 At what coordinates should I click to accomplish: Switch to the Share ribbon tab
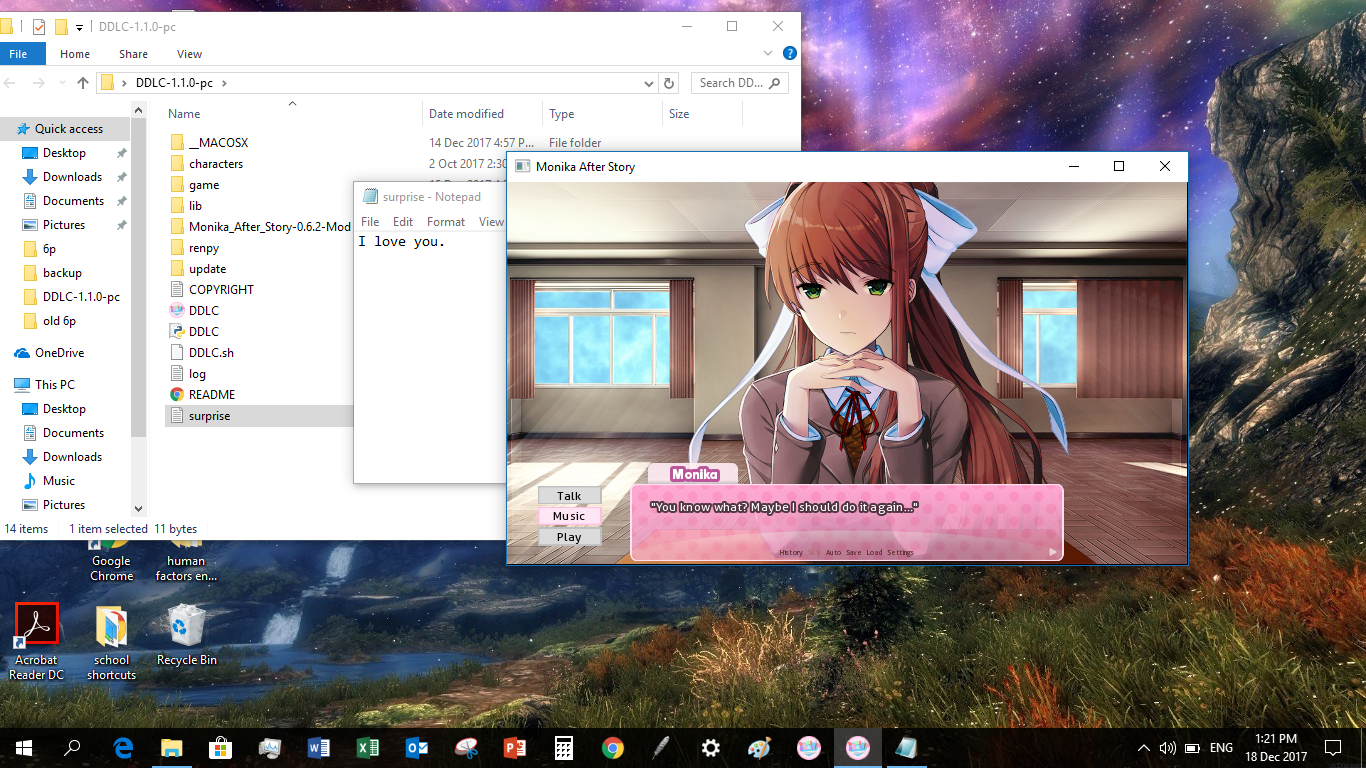tap(133, 54)
